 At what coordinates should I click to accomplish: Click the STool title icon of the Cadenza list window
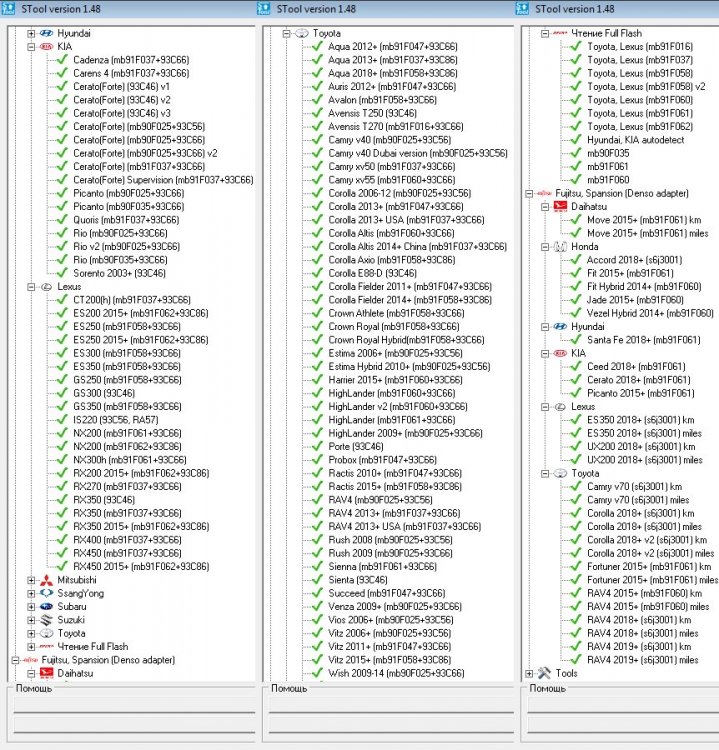tap(8, 9)
